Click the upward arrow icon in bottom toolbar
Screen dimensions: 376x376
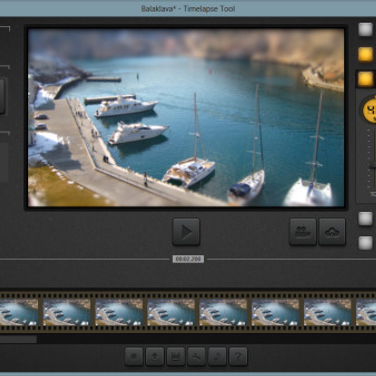click(155, 357)
